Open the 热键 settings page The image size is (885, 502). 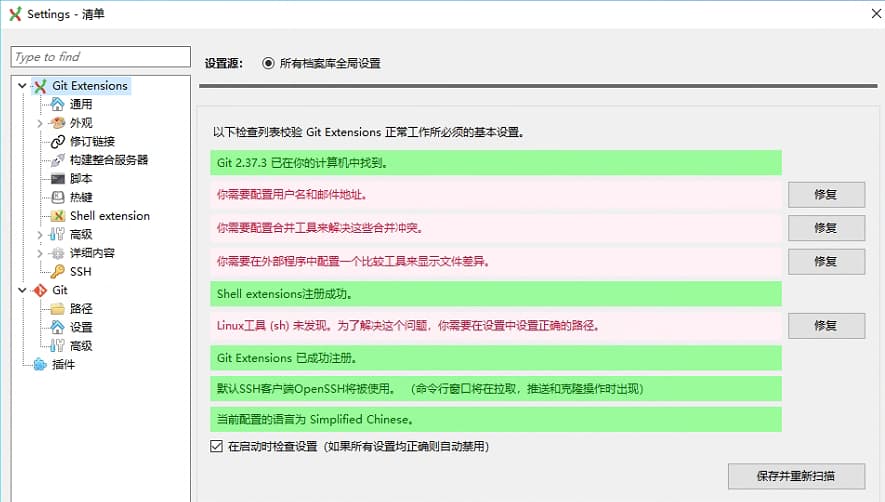click(x=81, y=197)
